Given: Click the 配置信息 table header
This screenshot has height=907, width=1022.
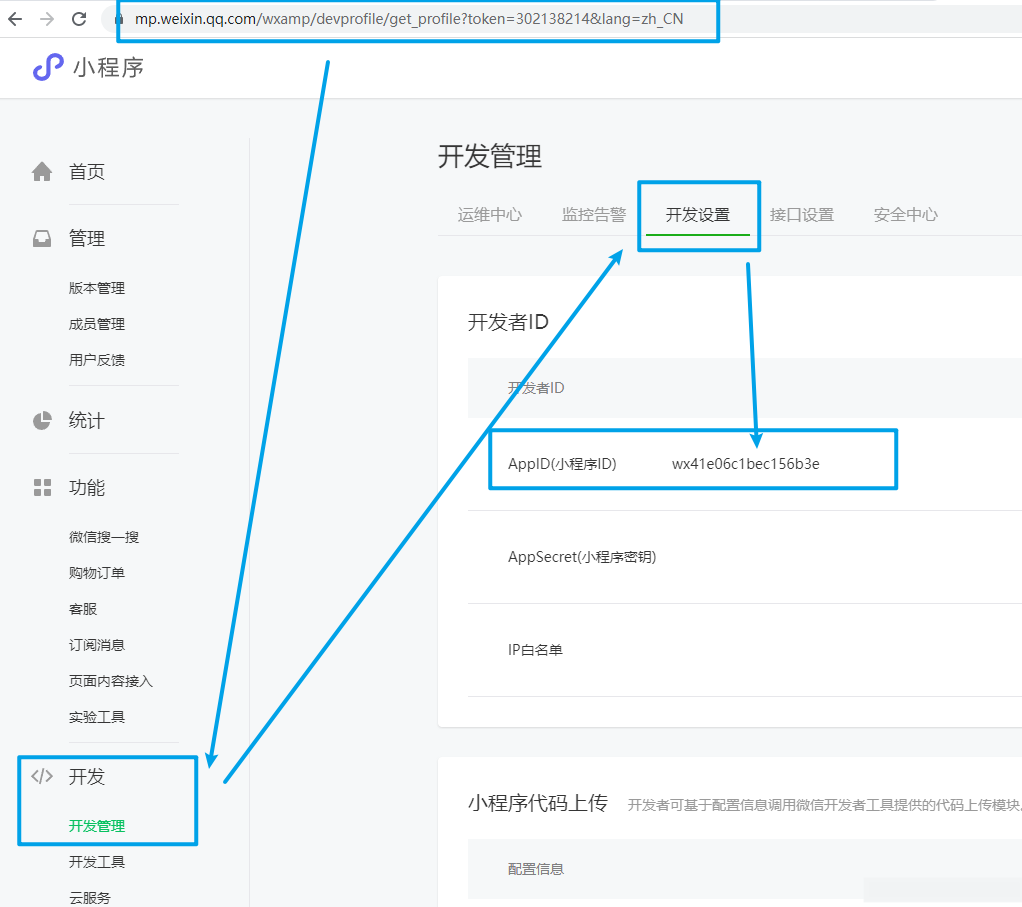Looking at the screenshot, I should pos(536,869).
